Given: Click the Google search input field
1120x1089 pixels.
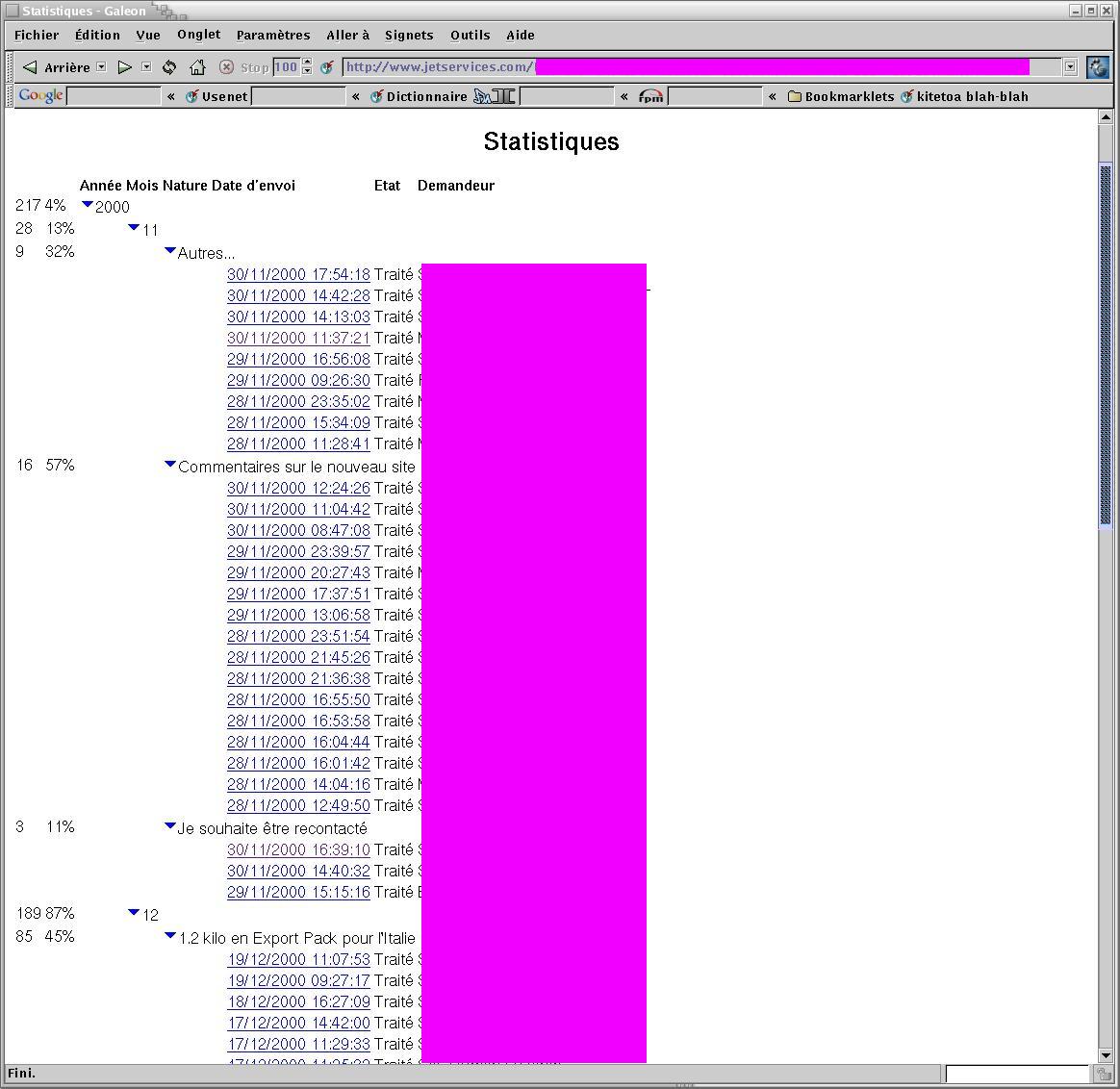Looking at the screenshot, I should click(114, 96).
